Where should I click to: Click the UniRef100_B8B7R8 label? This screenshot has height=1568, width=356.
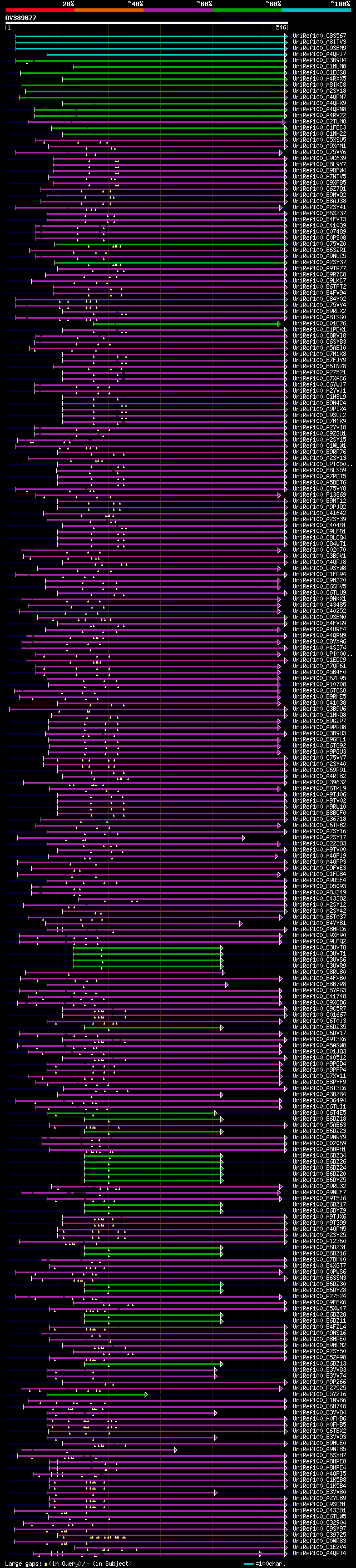[x=319, y=983]
